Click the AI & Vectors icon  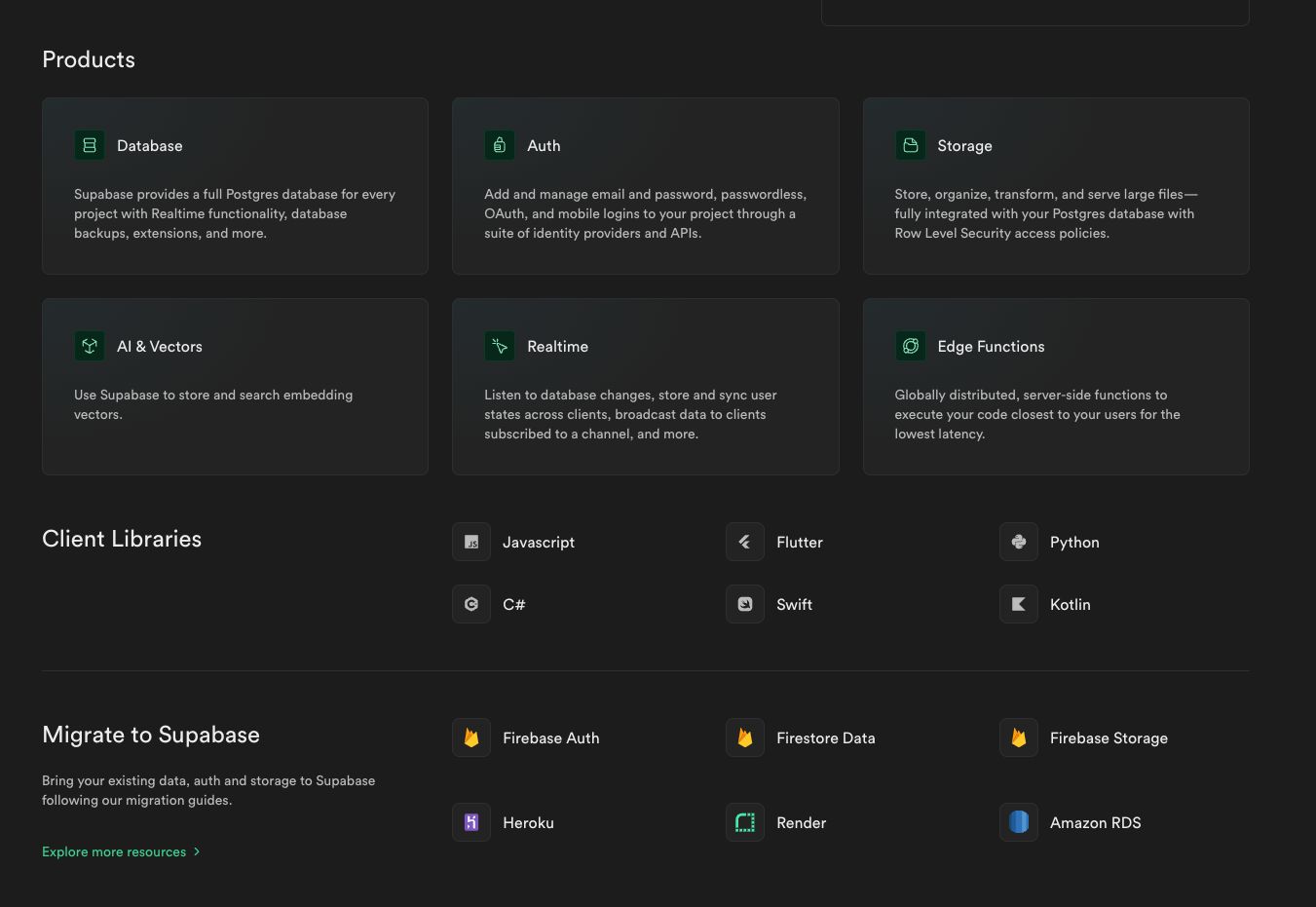90,346
